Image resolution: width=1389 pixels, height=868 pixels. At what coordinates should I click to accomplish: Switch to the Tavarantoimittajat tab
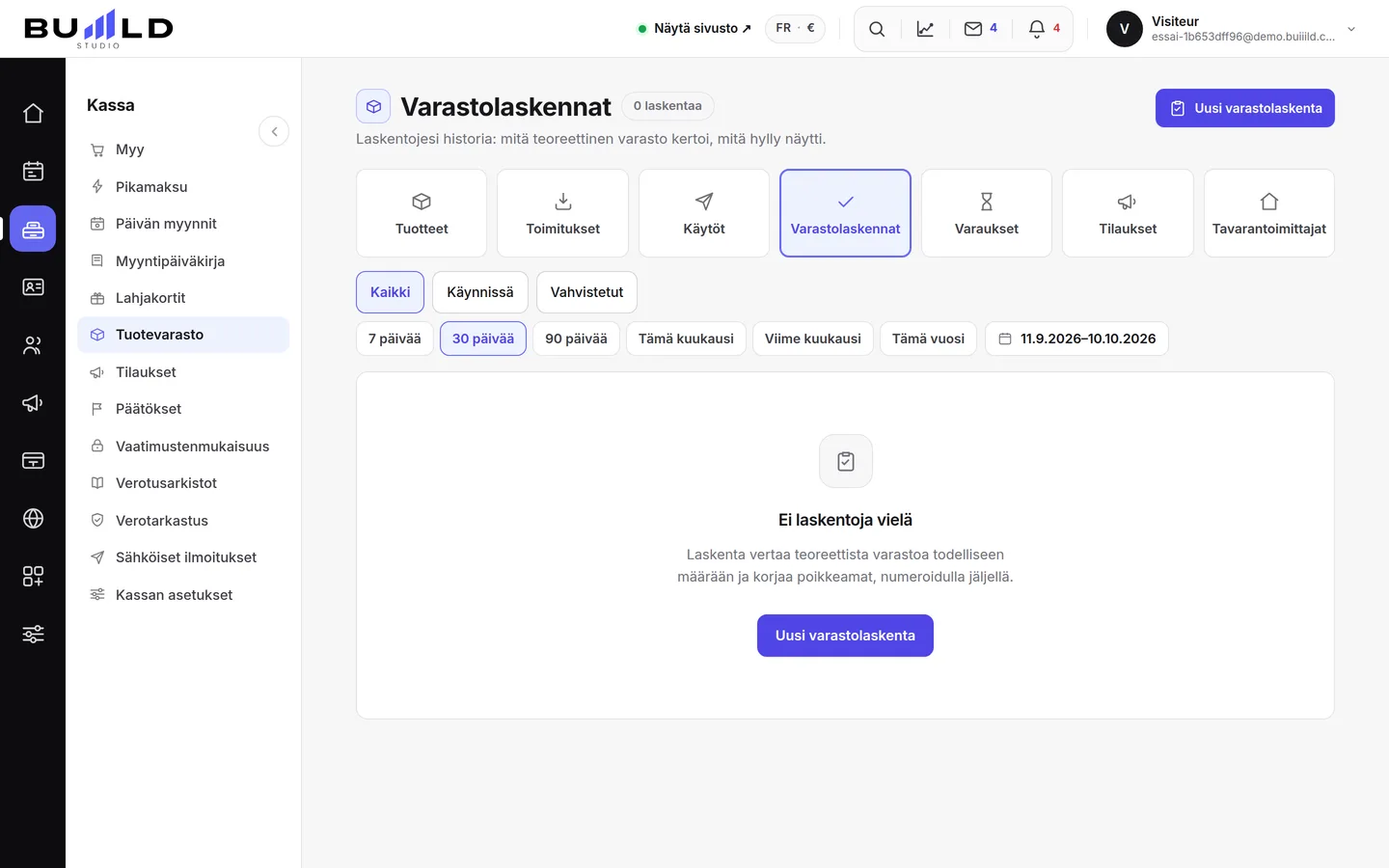[1269, 213]
